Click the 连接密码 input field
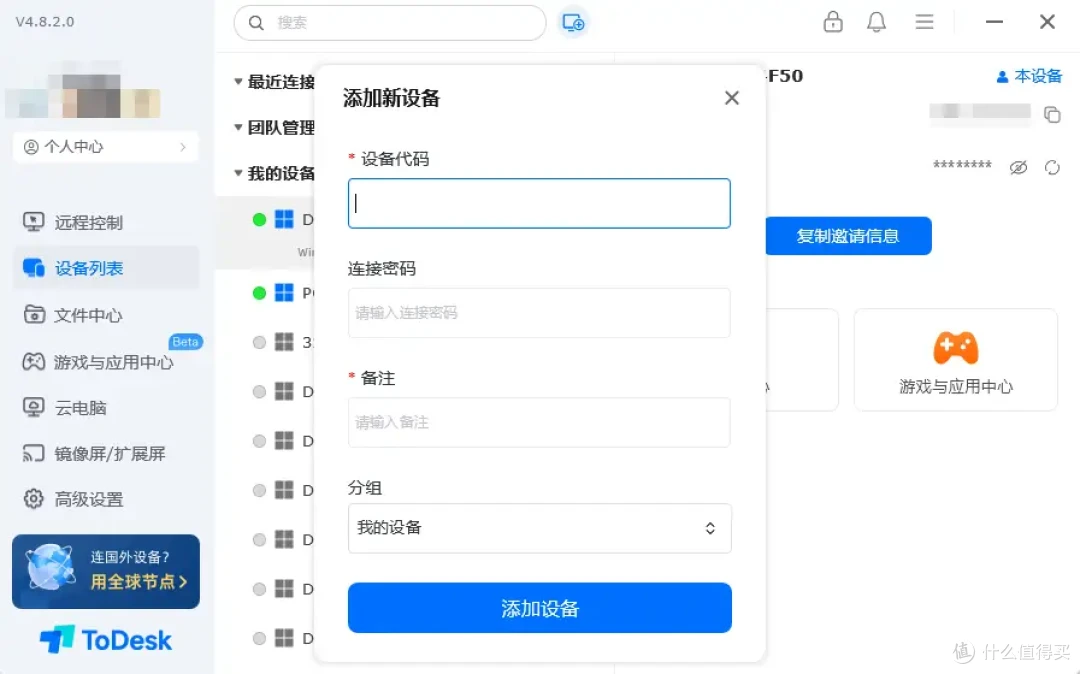The width and height of the screenshot is (1080, 674). pos(539,313)
